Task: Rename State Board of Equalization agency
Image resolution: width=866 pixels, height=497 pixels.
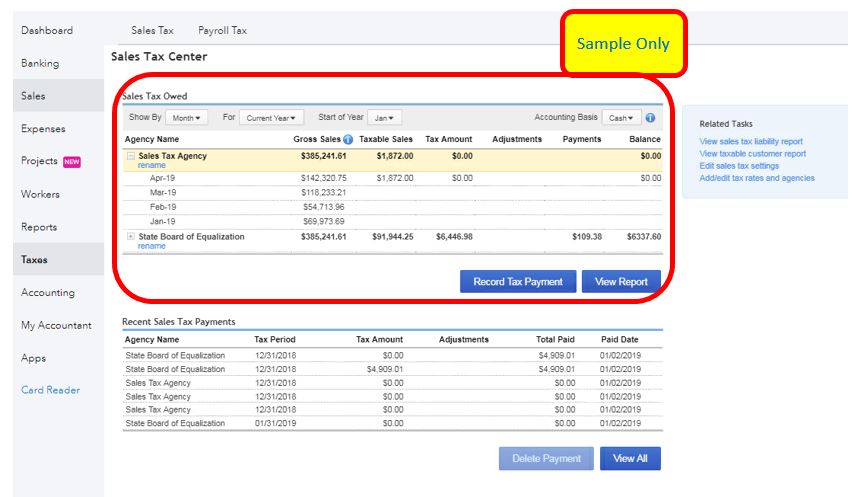Action: [x=151, y=246]
